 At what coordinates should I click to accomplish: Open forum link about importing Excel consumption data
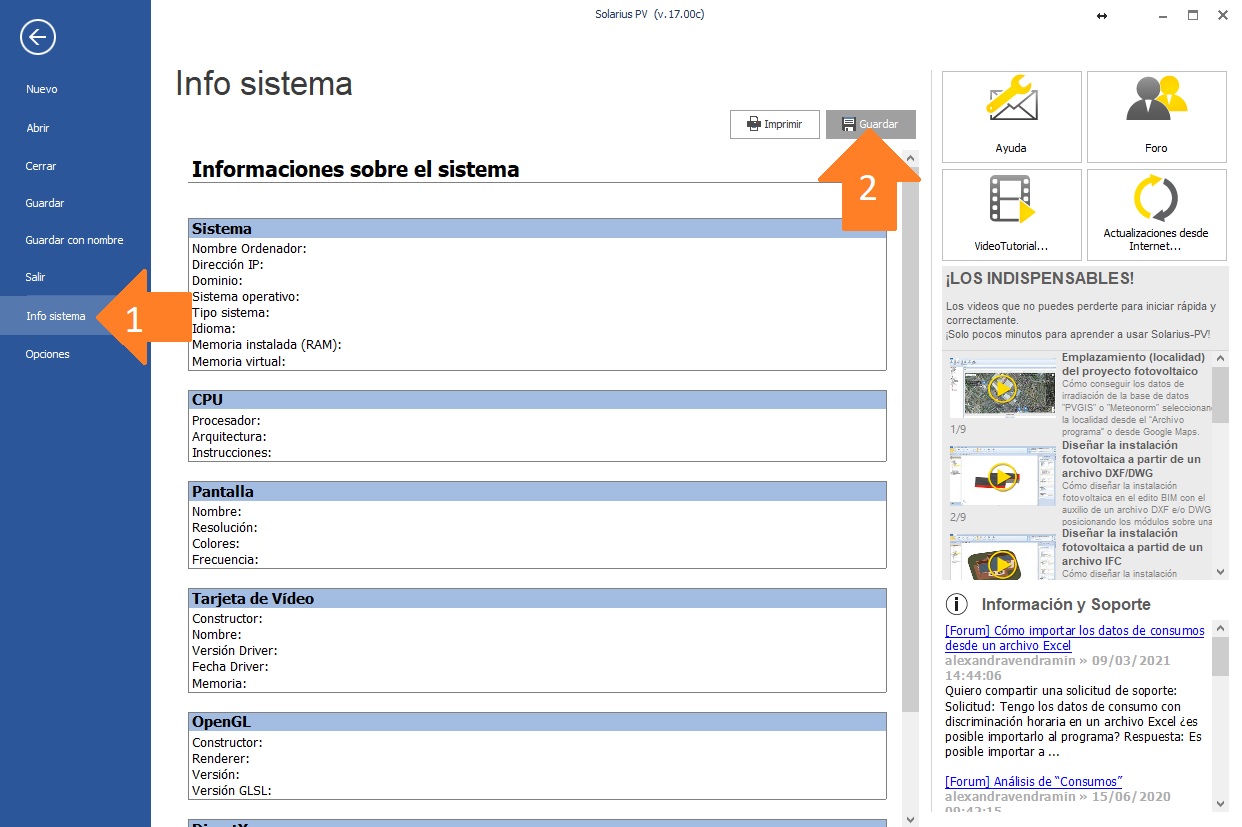(x=1075, y=638)
